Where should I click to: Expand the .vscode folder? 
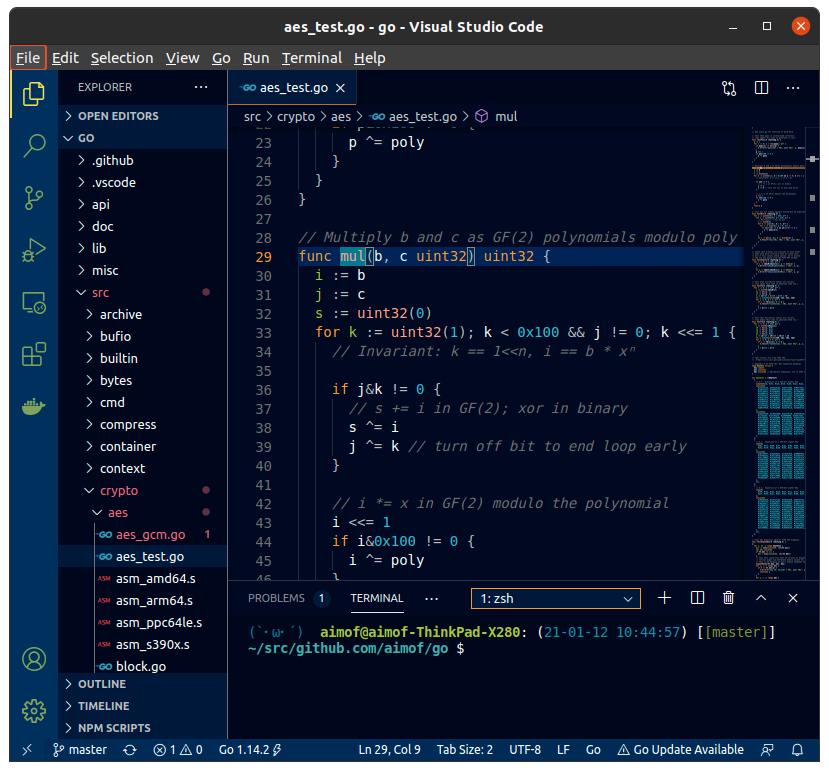click(x=143, y=182)
